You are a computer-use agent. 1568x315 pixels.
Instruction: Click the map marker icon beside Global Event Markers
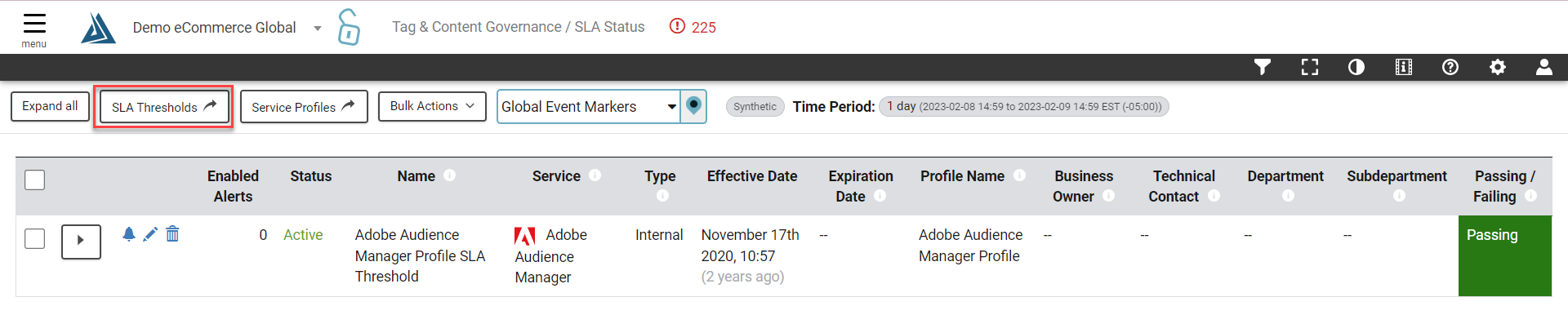click(693, 106)
